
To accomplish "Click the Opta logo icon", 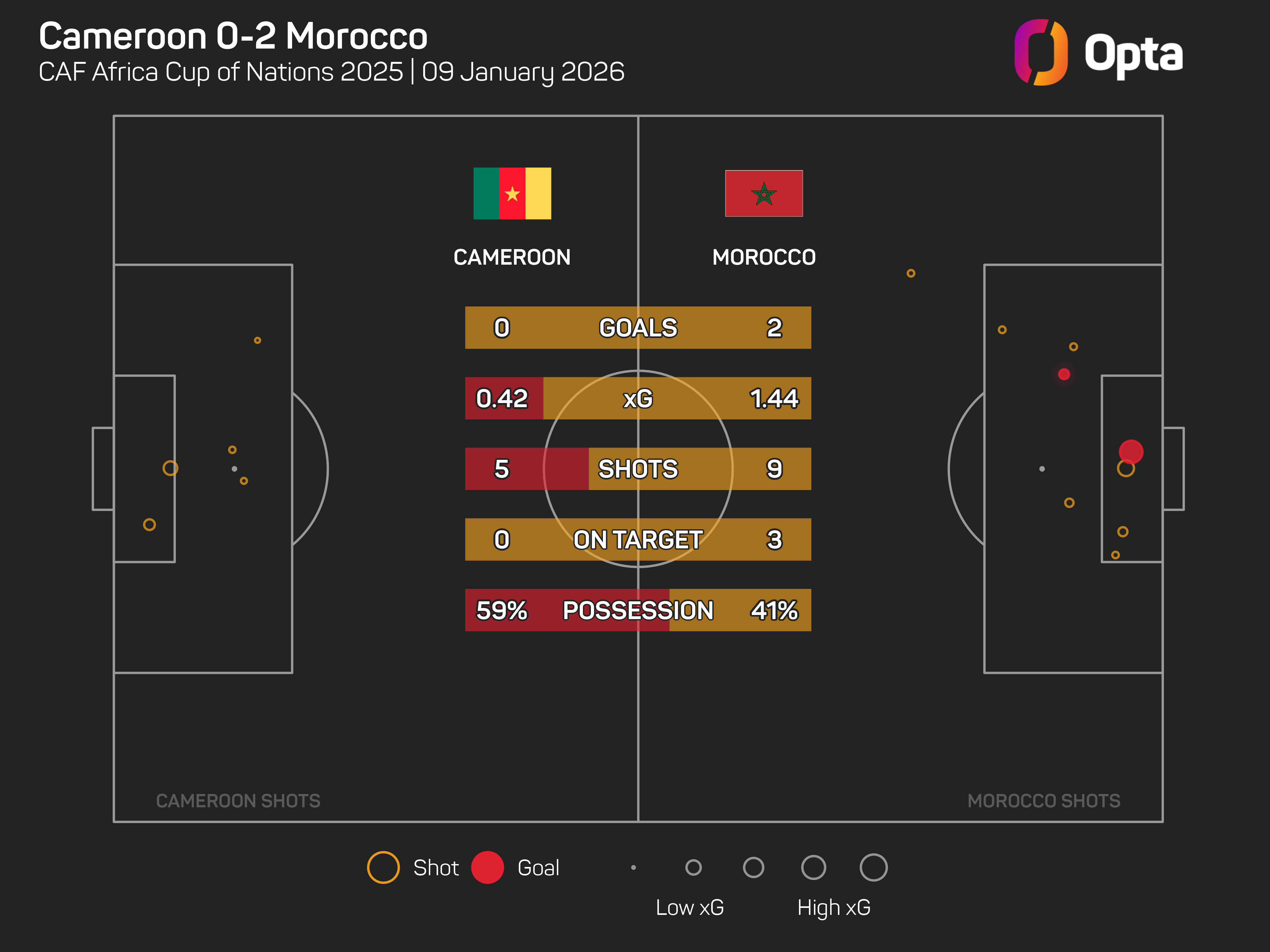I will click(x=1040, y=52).
